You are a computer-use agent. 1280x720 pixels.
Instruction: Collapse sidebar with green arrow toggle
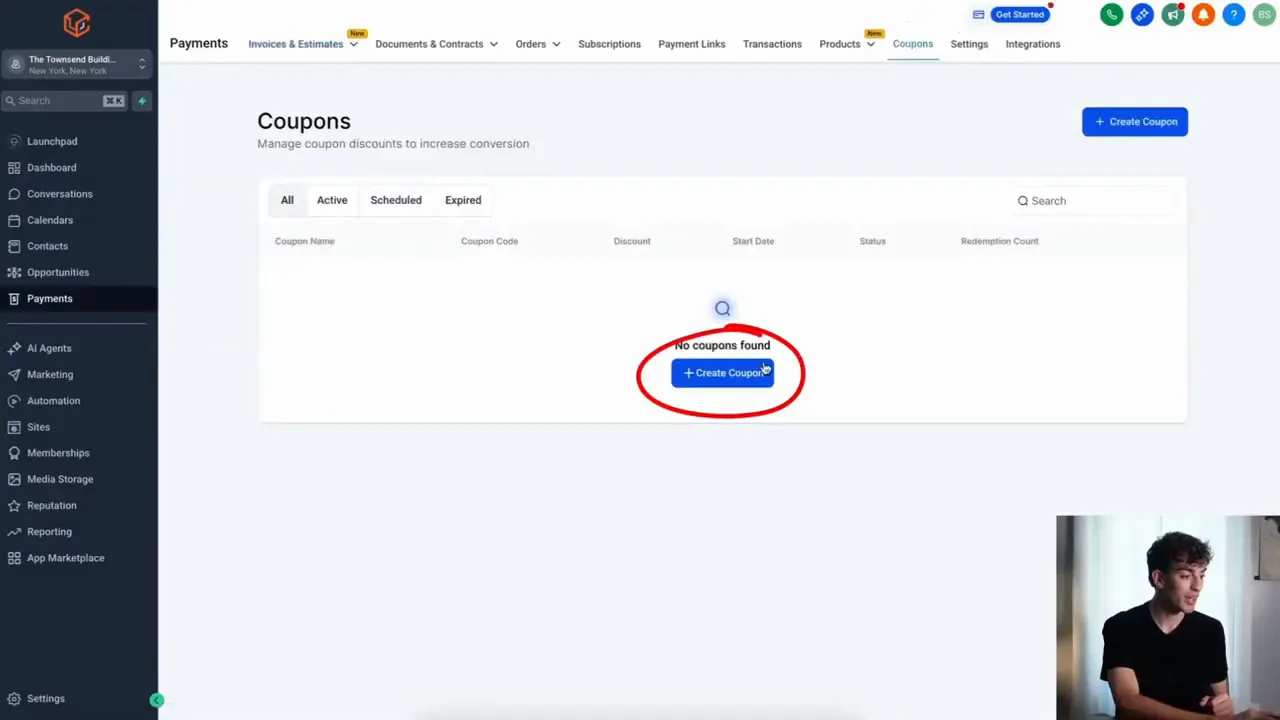[157, 700]
